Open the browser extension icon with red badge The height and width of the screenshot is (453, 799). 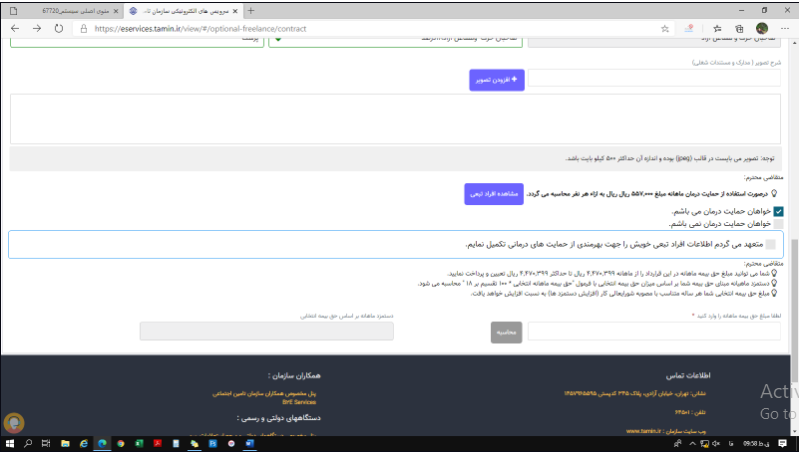click(689, 29)
